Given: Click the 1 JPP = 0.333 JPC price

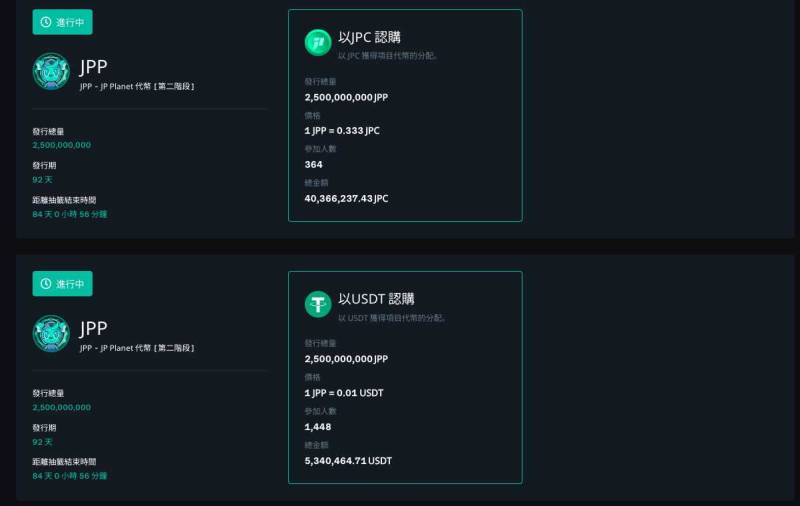Looking at the screenshot, I should (342, 131).
